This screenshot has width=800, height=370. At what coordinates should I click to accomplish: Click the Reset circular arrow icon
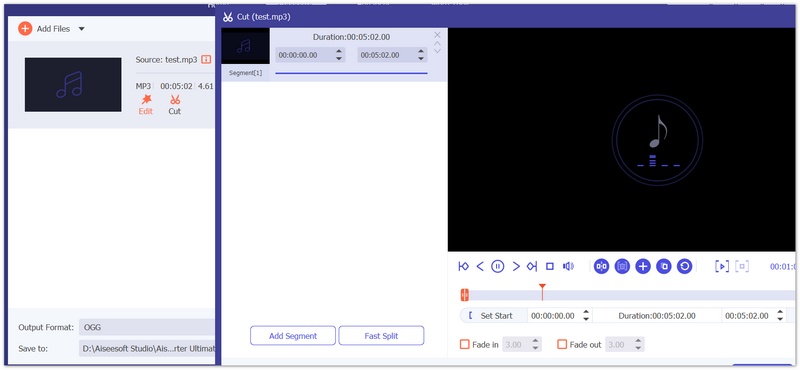coord(684,266)
